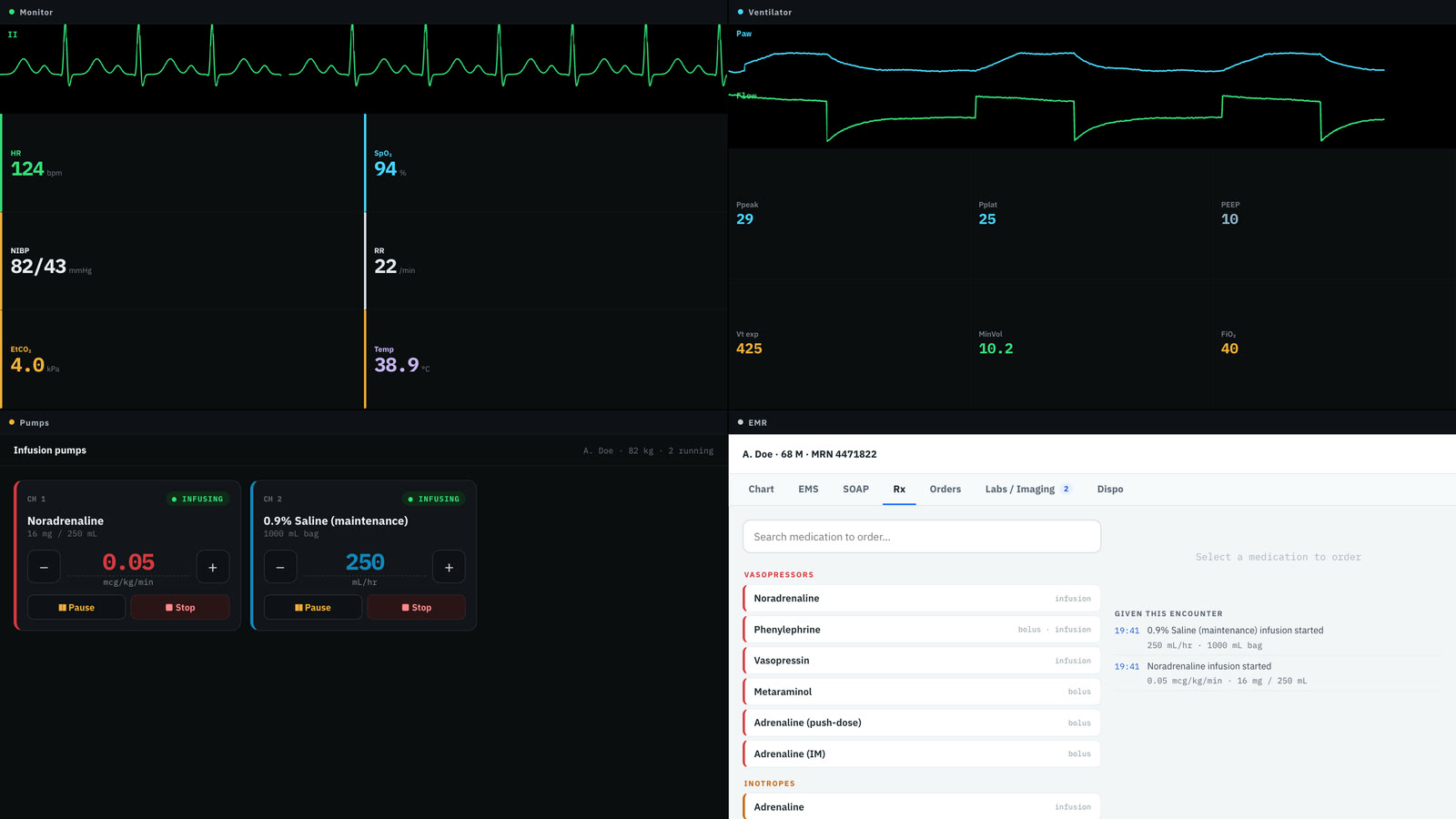Pause the Noradrenaline infusion
Image resolution: width=1456 pixels, height=819 pixels.
pyautogui.click(x=76, y=607)
